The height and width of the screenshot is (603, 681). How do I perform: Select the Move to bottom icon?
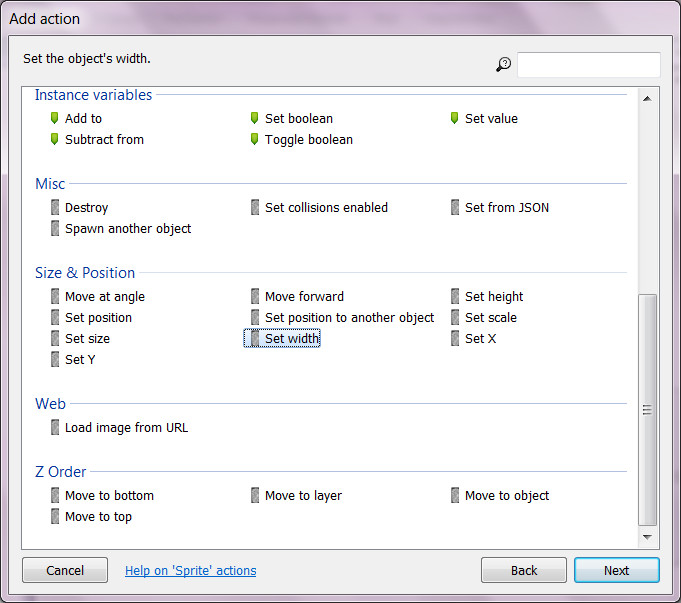pyautogui.click(x=56, y=496)
